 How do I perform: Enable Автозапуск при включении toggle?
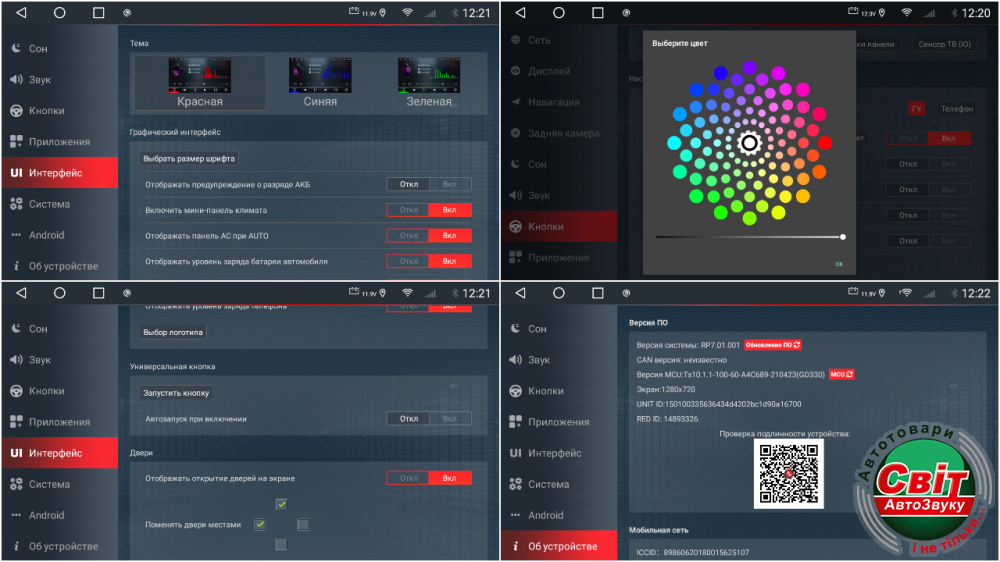450,419
